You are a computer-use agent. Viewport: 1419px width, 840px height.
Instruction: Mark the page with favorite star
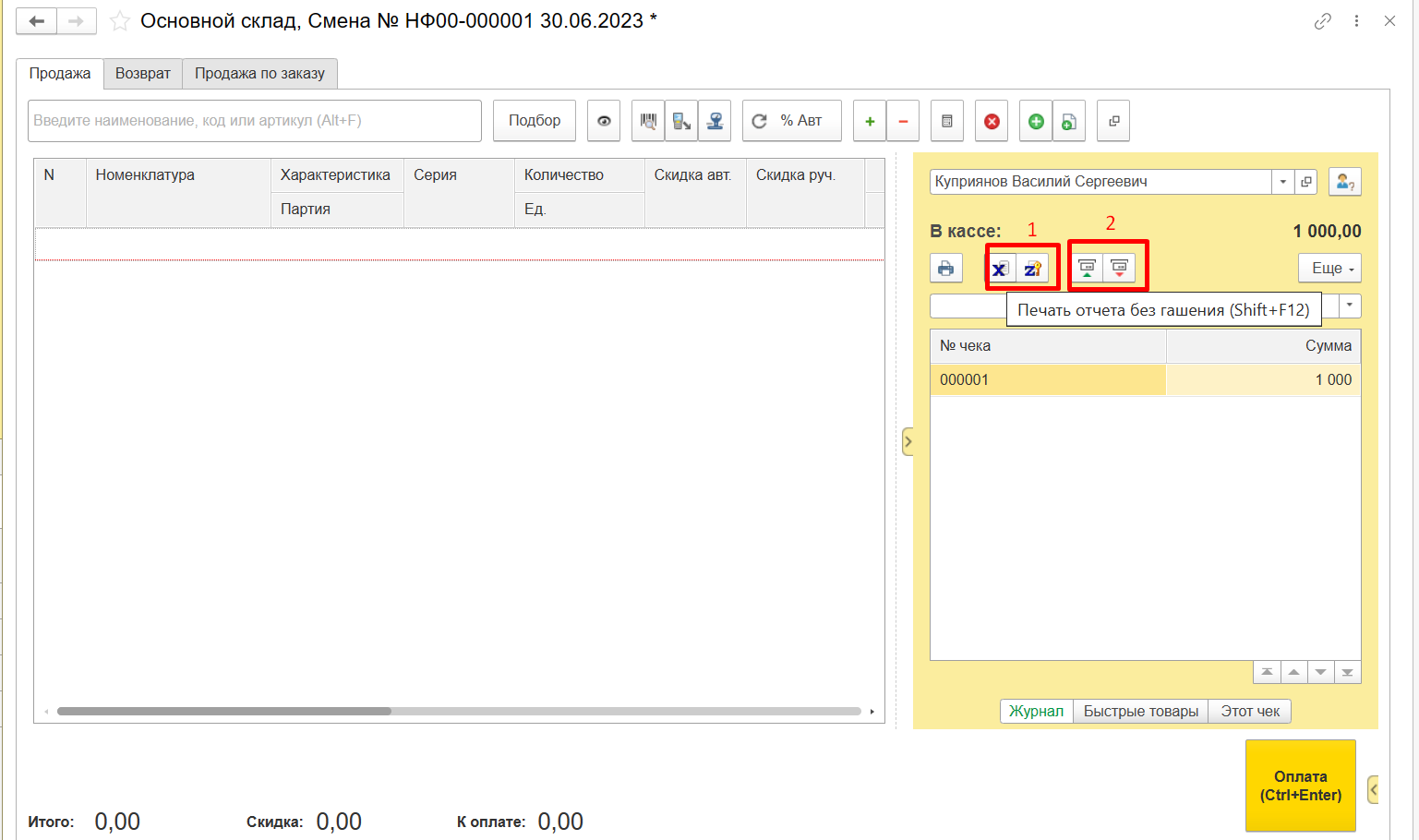click(x=120, y=21)
